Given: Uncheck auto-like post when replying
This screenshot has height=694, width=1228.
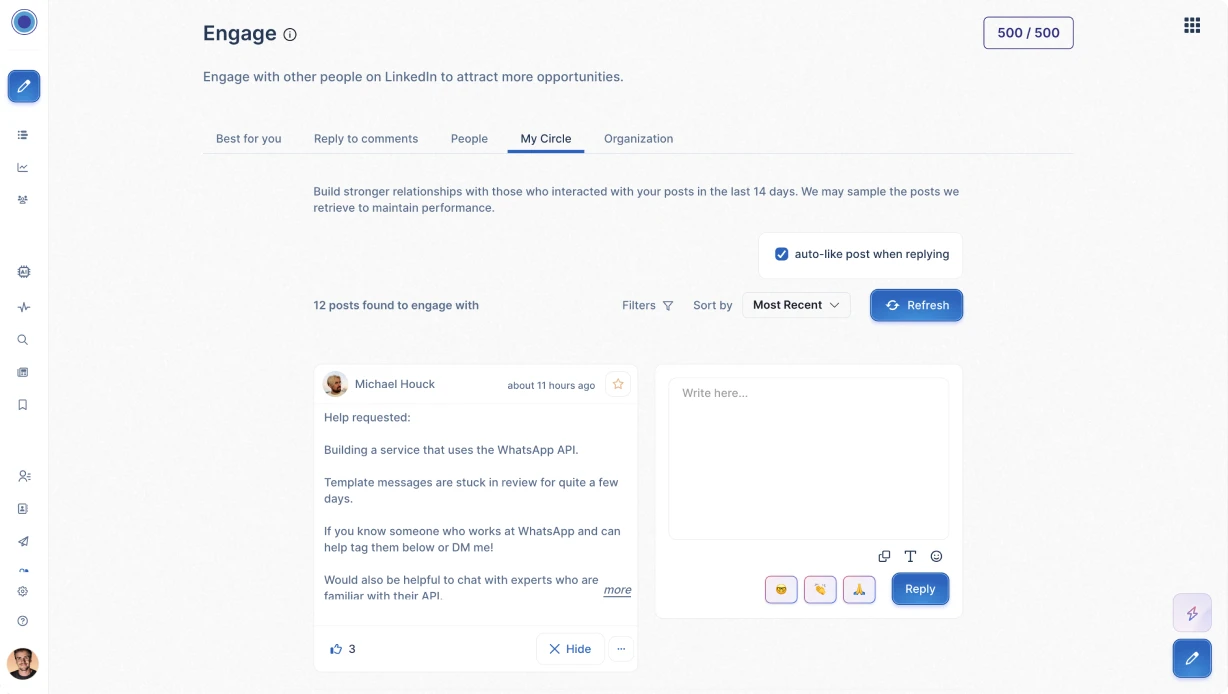Looking at the screenshot, I should click(781, 253).
